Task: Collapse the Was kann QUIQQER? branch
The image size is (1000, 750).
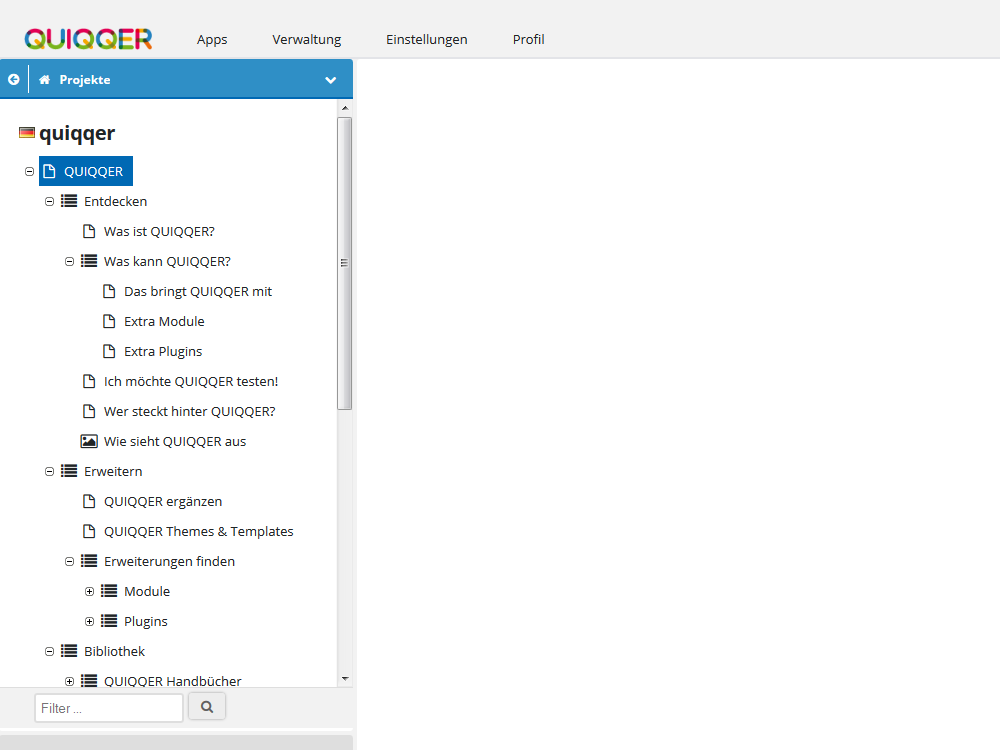Action: pos(70,261)
